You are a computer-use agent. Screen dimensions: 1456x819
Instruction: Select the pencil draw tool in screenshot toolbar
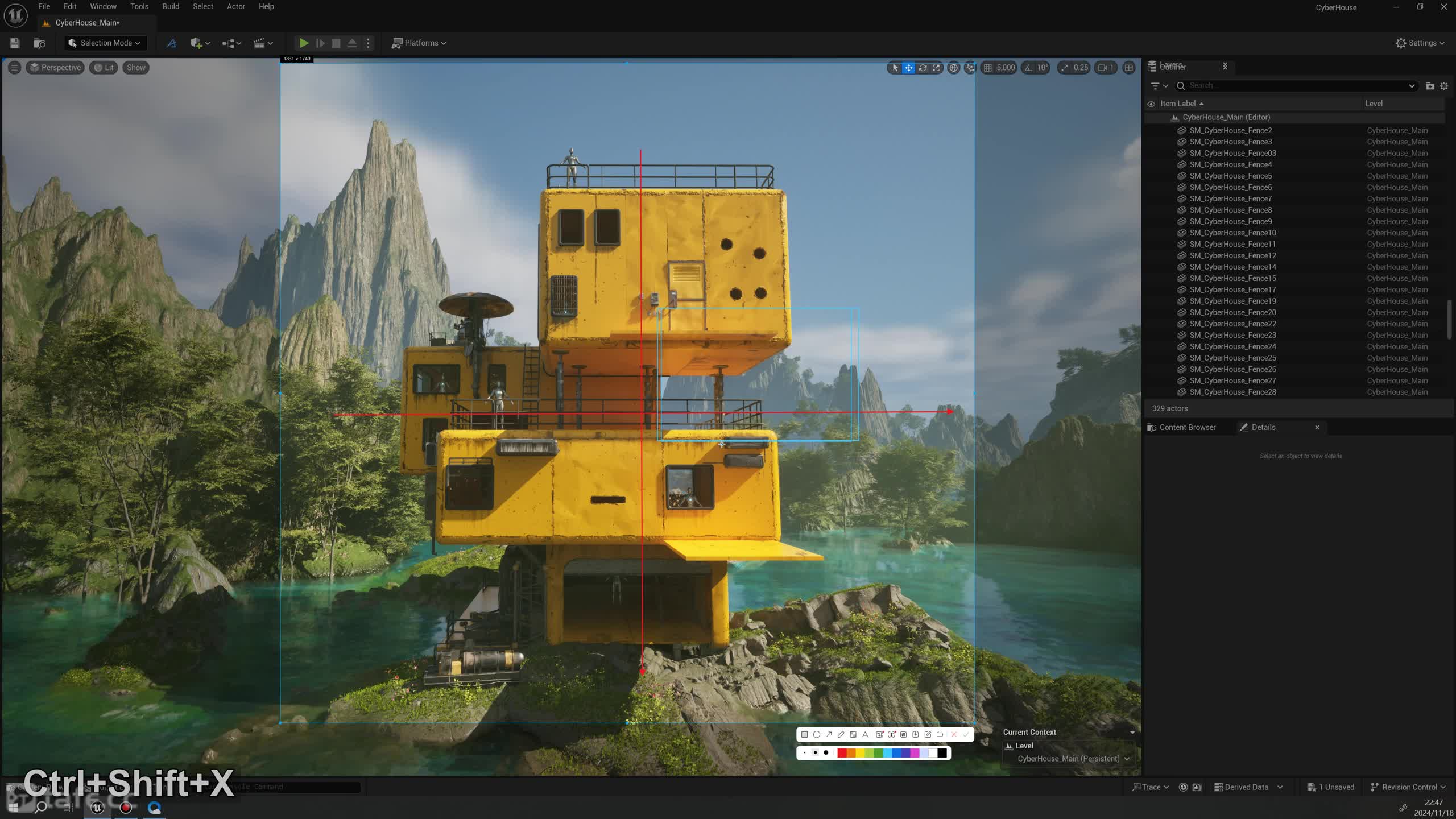pyautogui.click(x=841, y=734)
